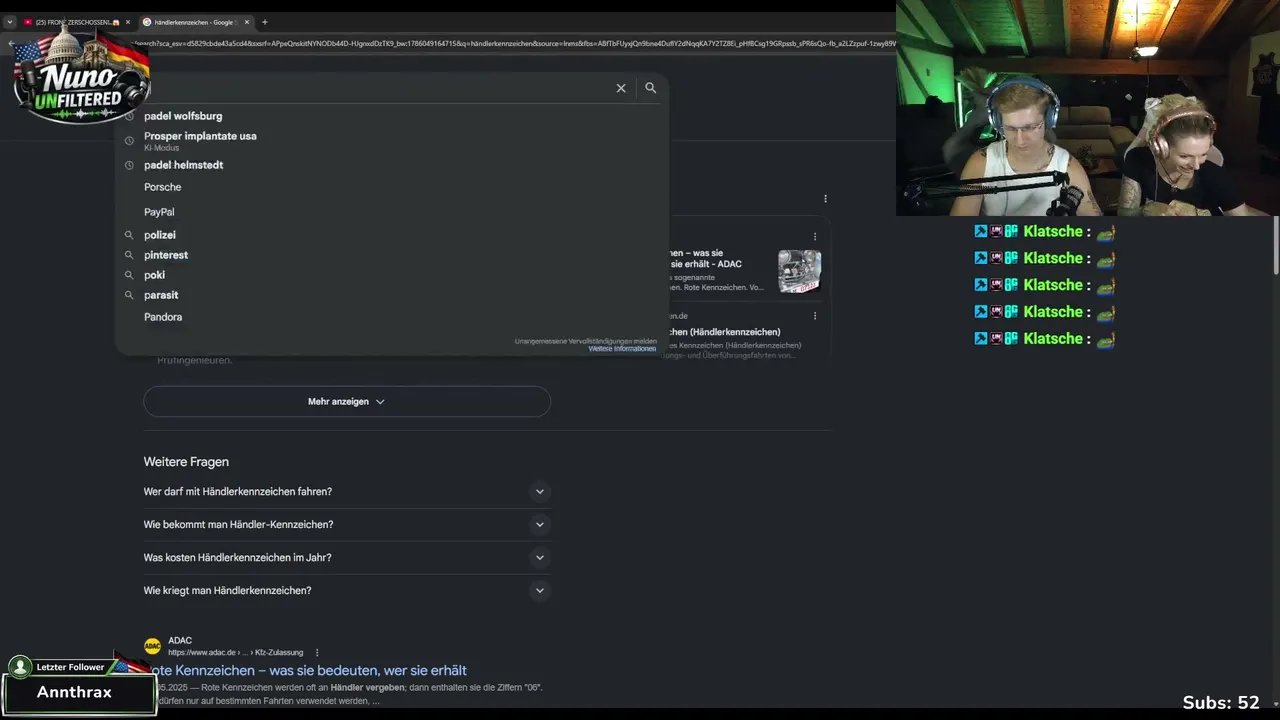Click history clock icon beside 'Prosper implantate usa'

[129, 140]
